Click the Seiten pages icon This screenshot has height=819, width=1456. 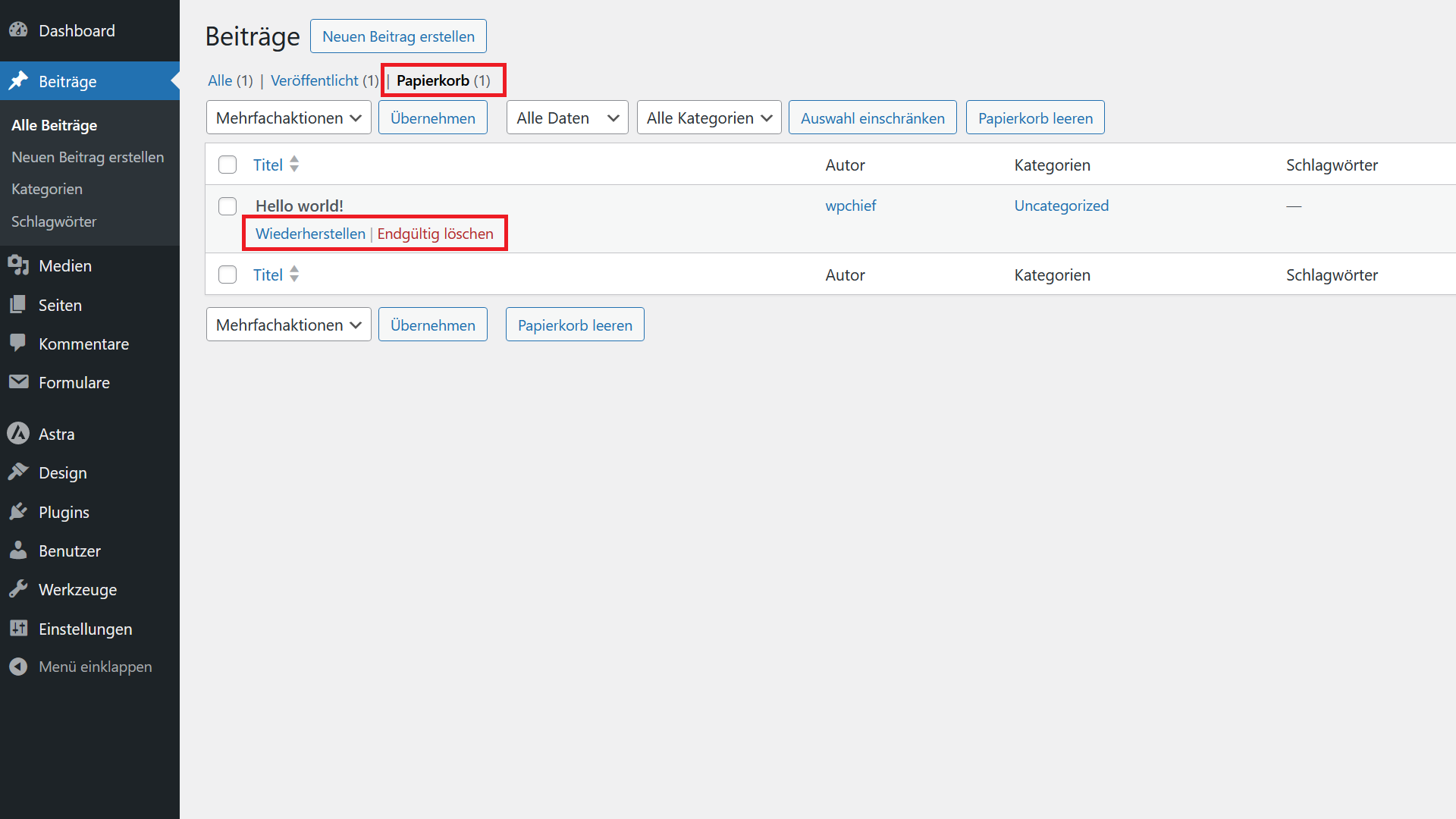(x=18, y=305)
